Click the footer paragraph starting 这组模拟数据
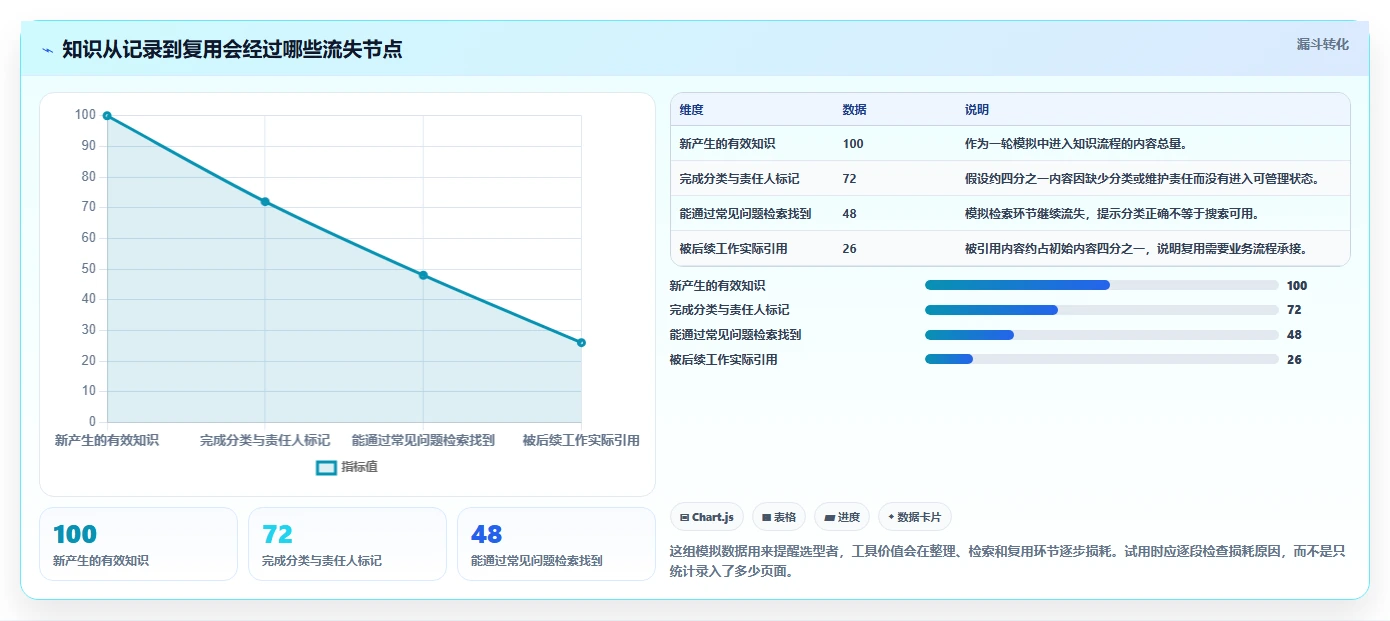The width and height of the screenshot is (1390, 621). (1008, 562)
